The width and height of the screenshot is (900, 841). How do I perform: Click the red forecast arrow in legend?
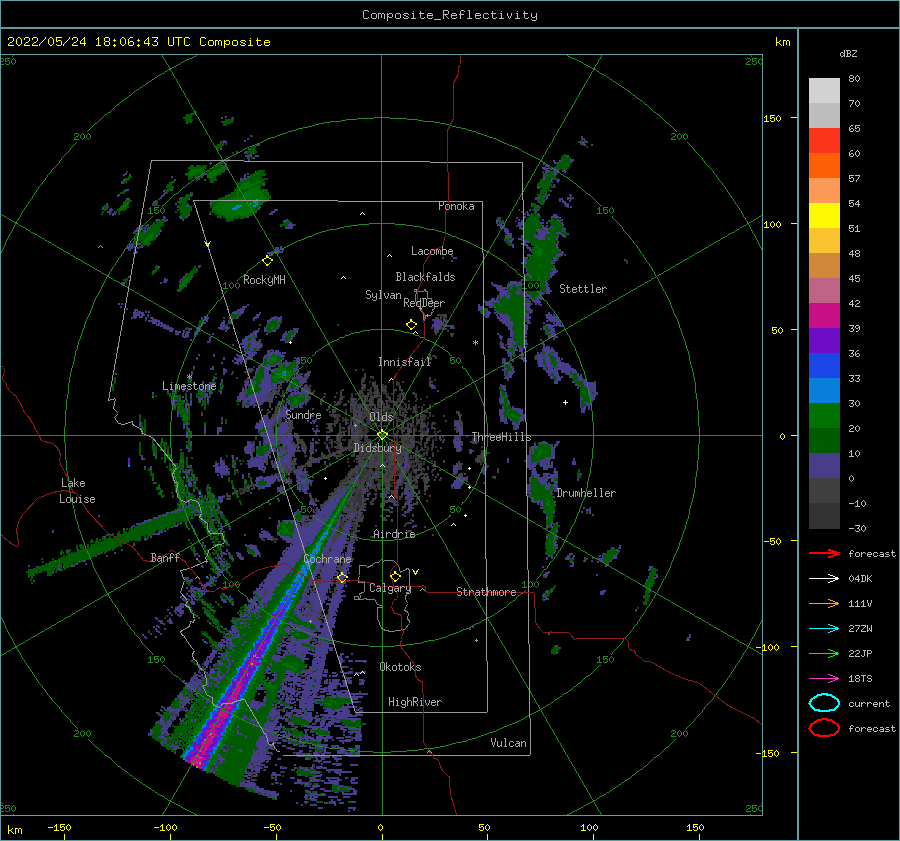(x=824, y=553)
